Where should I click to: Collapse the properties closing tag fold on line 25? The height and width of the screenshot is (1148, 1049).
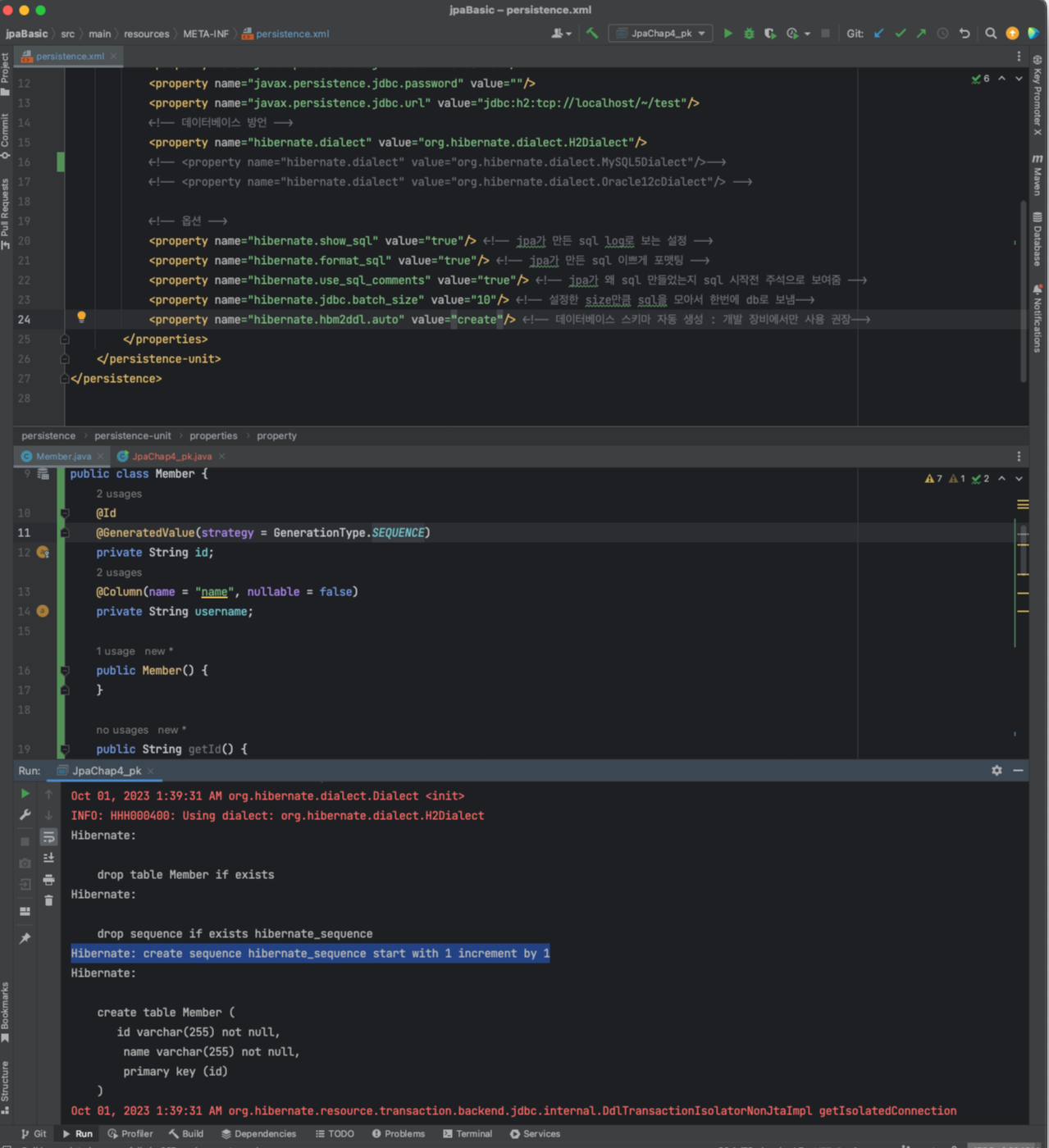[x=65, y=339]
